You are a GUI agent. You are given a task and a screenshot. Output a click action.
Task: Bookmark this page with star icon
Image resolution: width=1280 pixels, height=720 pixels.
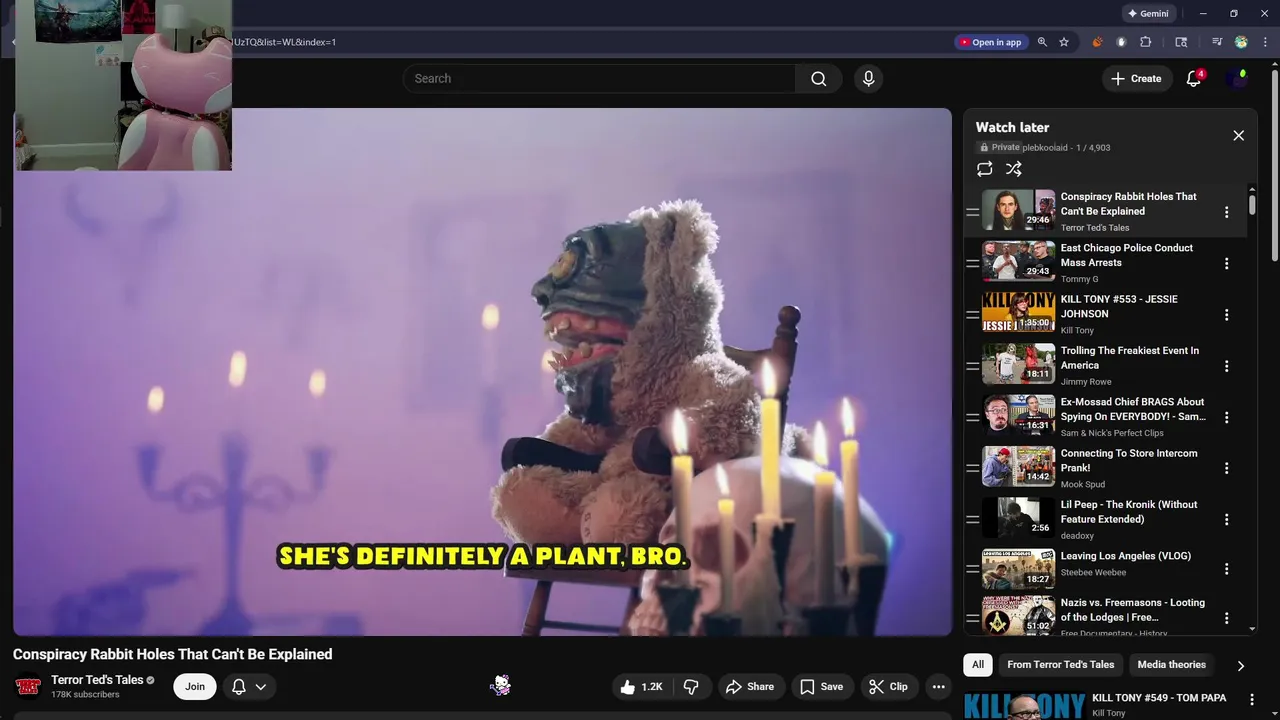click(1064, 42)
